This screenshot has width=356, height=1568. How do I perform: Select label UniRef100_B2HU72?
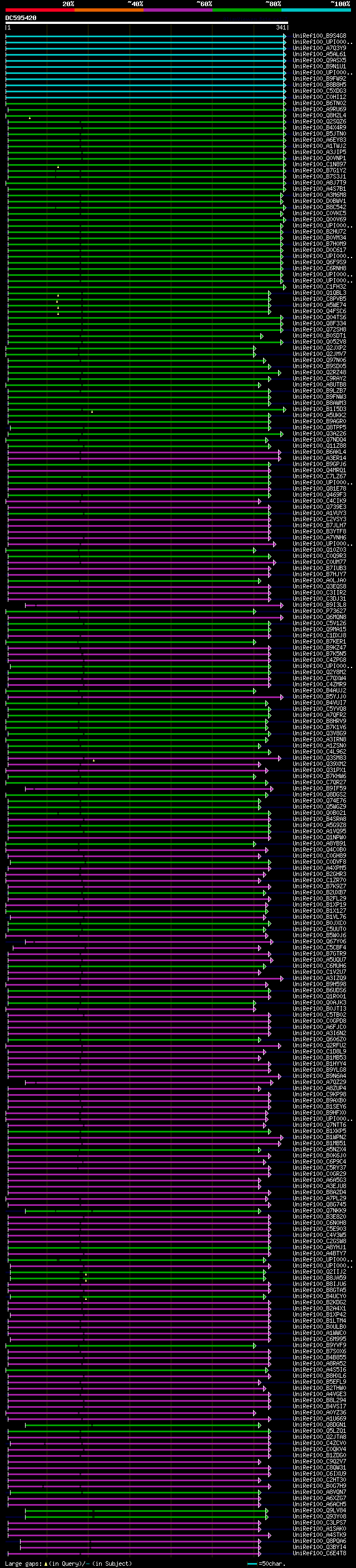(319, 231)
